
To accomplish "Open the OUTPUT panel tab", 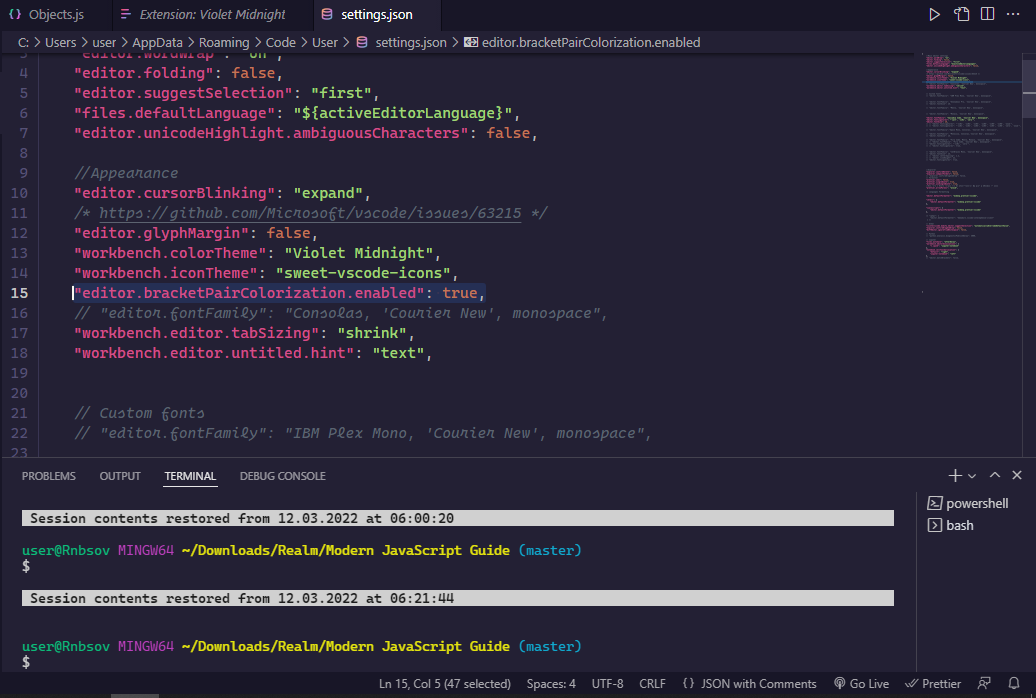I will [120, 476].
